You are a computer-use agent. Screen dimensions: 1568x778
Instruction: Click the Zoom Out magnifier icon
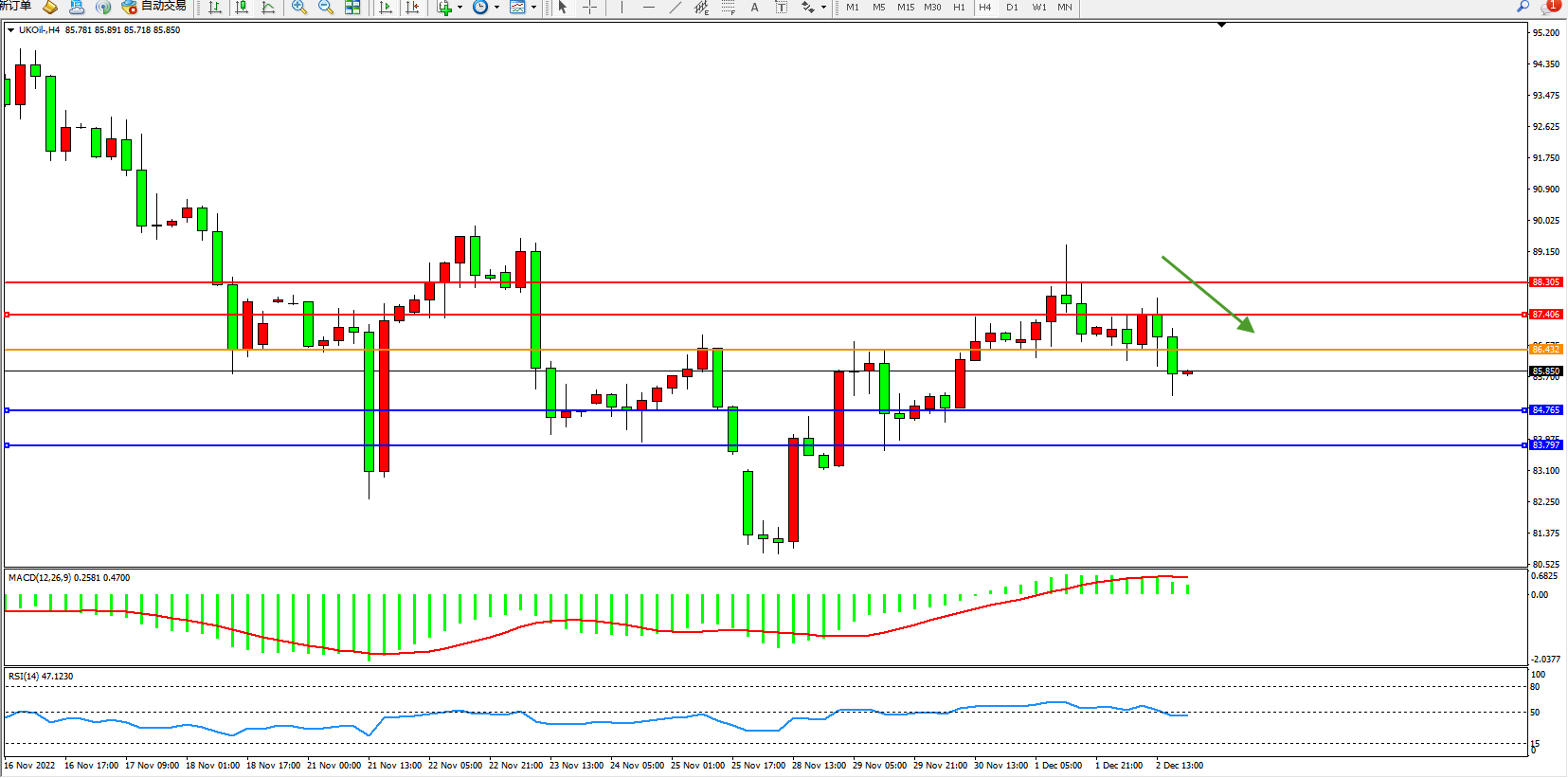[326, 8]
